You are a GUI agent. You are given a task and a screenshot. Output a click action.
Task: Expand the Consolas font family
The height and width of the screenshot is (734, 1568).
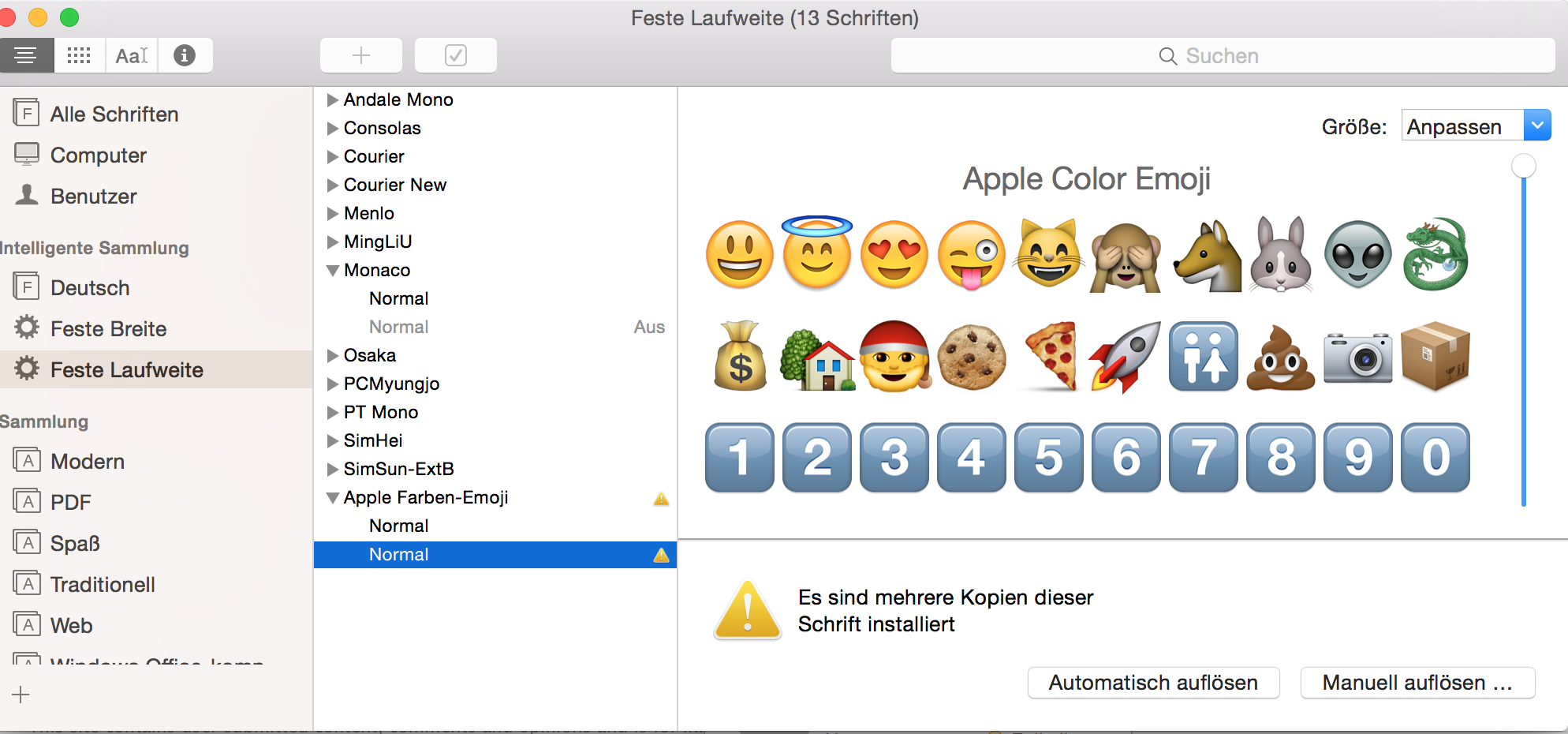[x=333, y=129]
